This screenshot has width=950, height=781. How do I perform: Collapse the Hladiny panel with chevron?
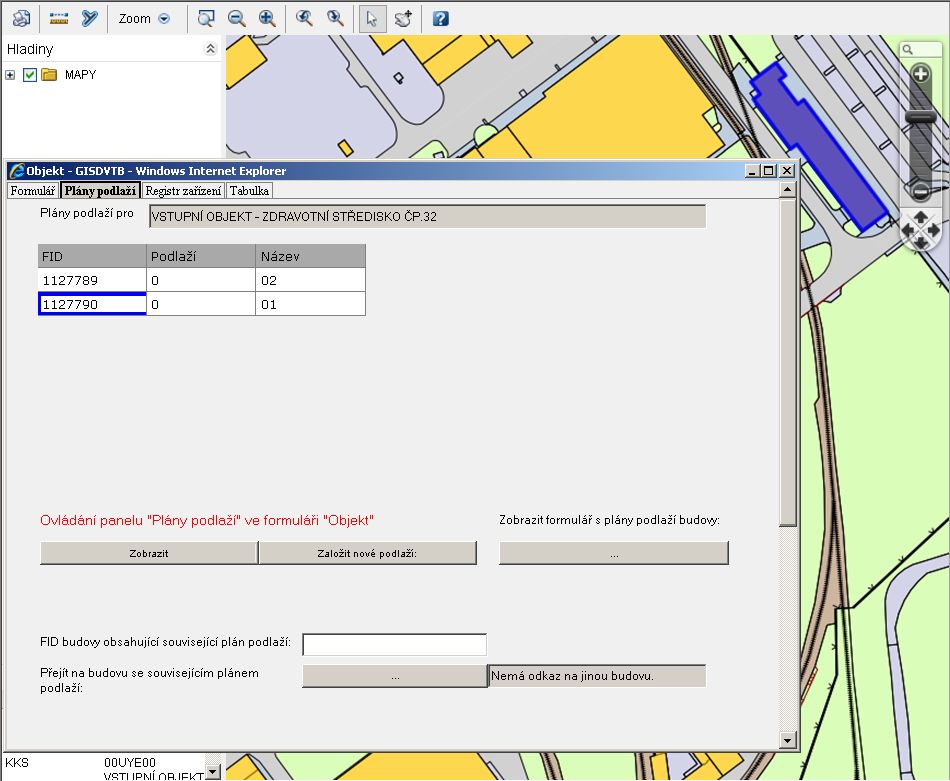[210, 48]
